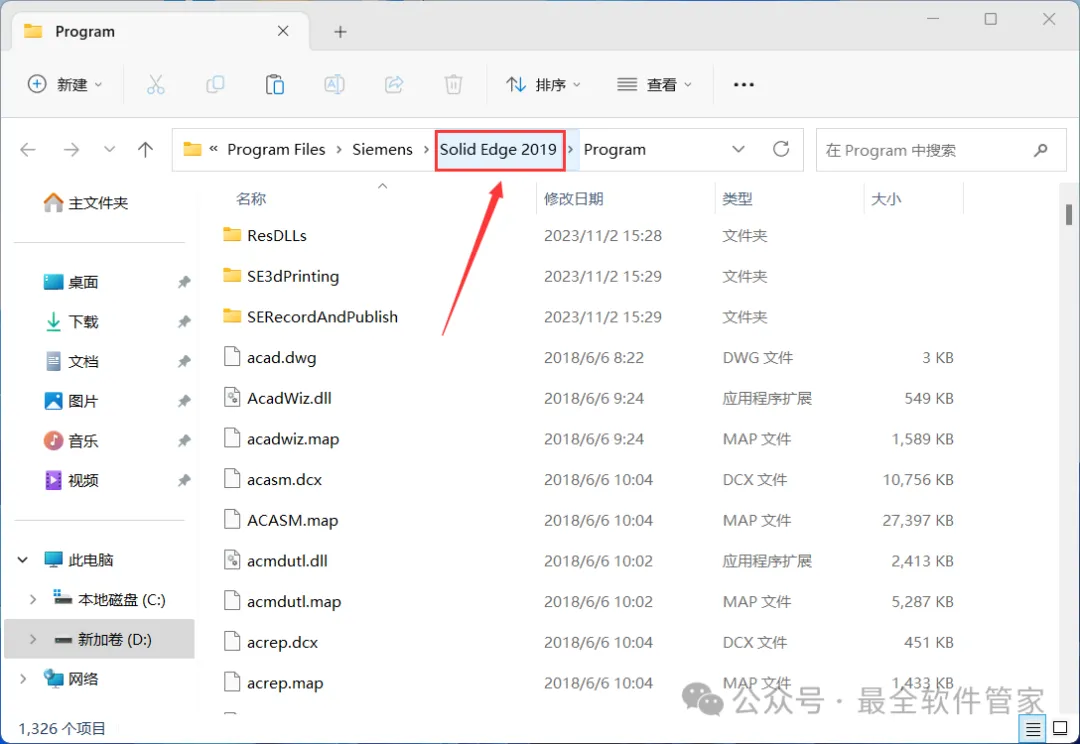Open the 新建 dropdown menu
Viewport: 1080px width, 744px height.
(x=65, y=85)
